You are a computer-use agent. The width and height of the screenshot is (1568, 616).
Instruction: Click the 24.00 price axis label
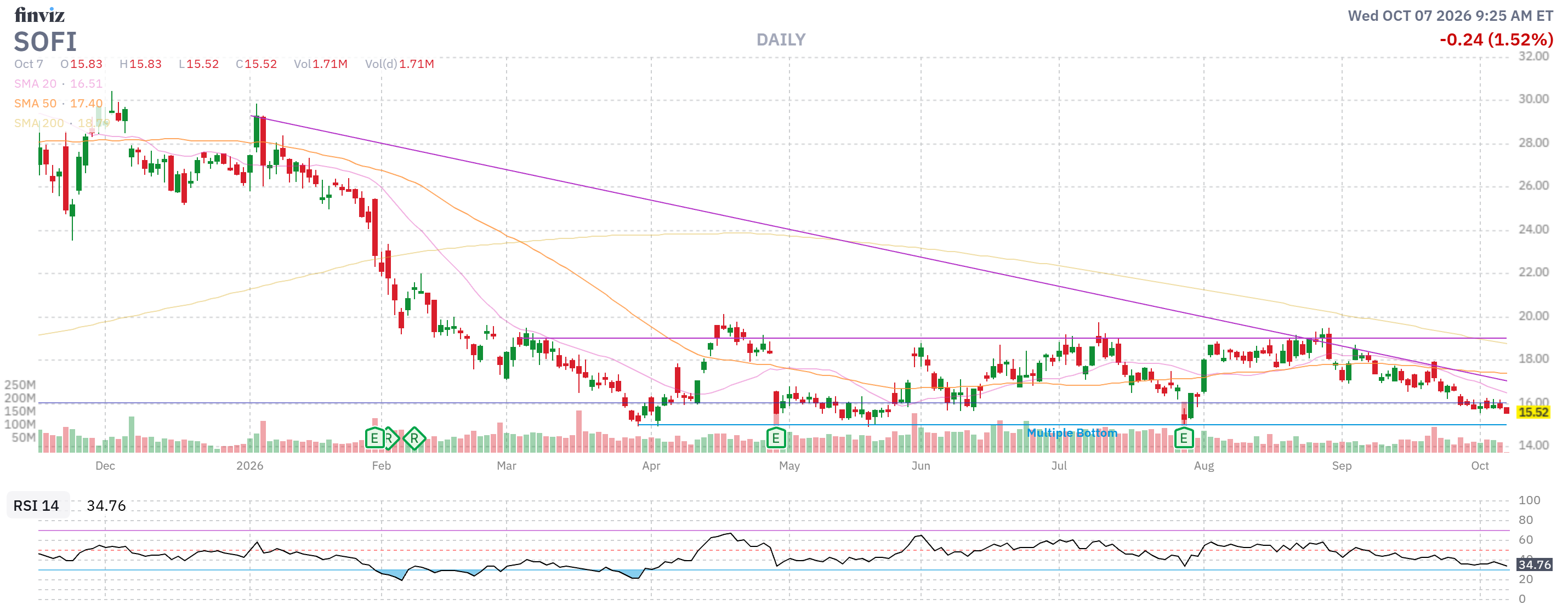pos(1533,230)
